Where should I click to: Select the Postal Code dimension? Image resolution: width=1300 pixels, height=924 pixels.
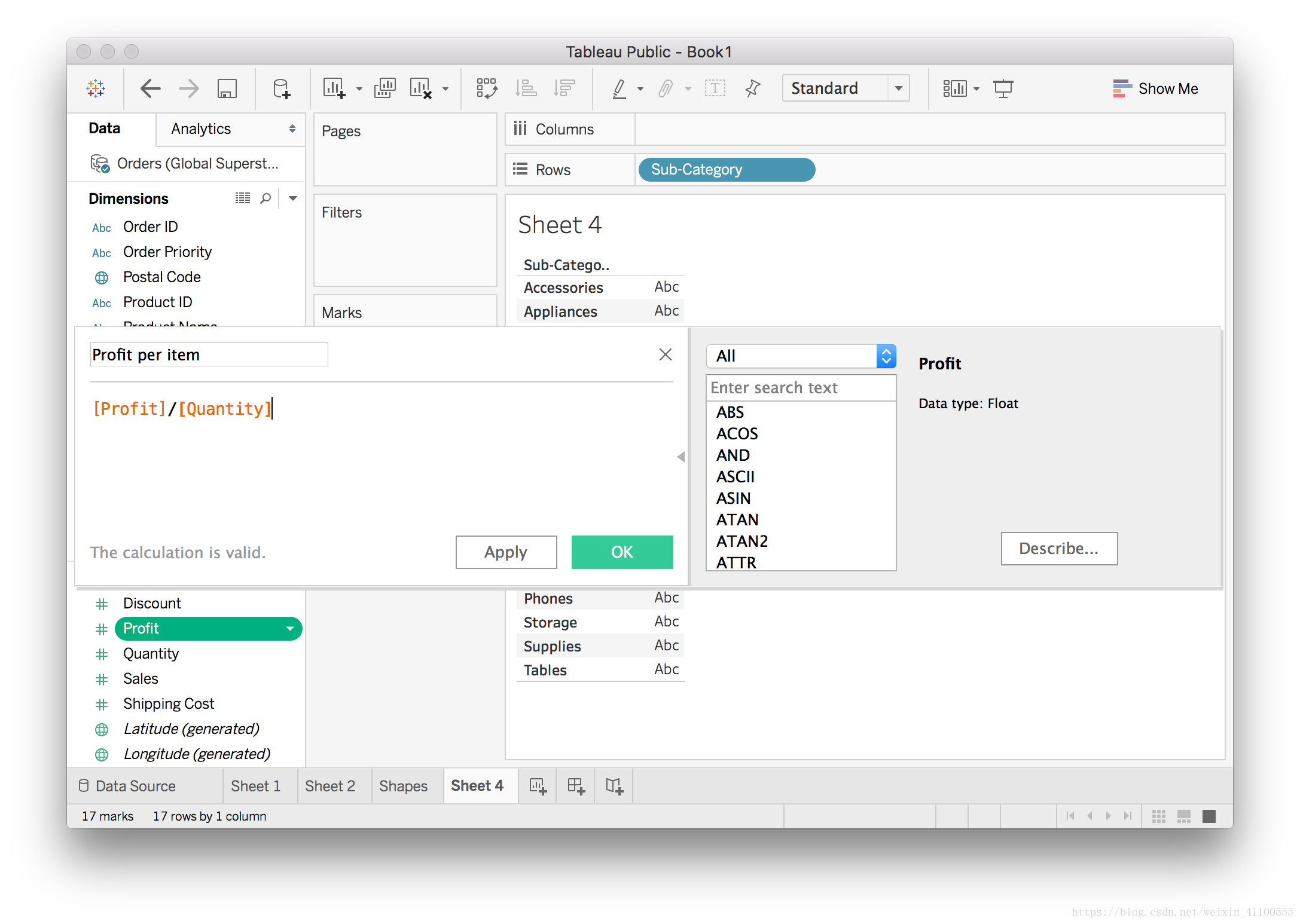point(162,277)
